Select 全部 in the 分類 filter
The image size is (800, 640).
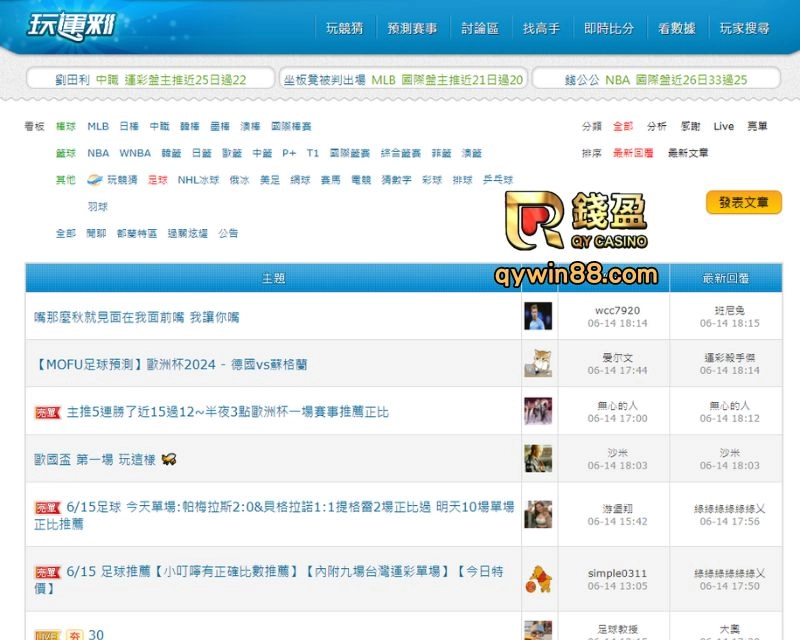[x=623, y=127]
